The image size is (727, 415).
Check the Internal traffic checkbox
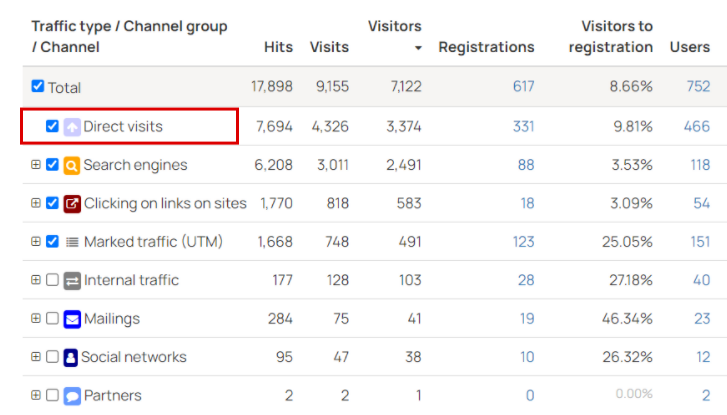coord(52,280)
